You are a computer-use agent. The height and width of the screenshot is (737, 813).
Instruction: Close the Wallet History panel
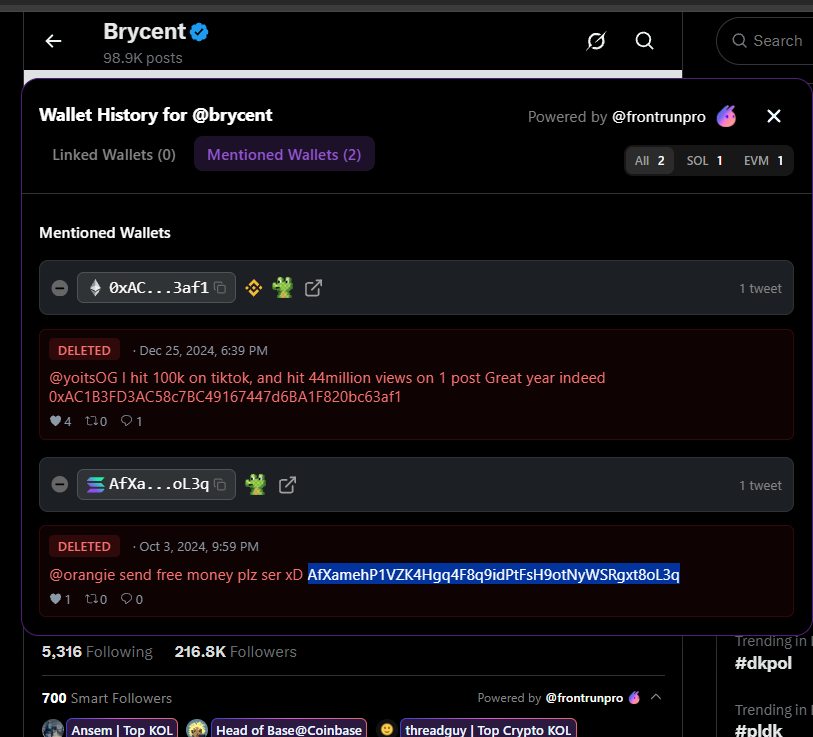(x=774, y=116)
